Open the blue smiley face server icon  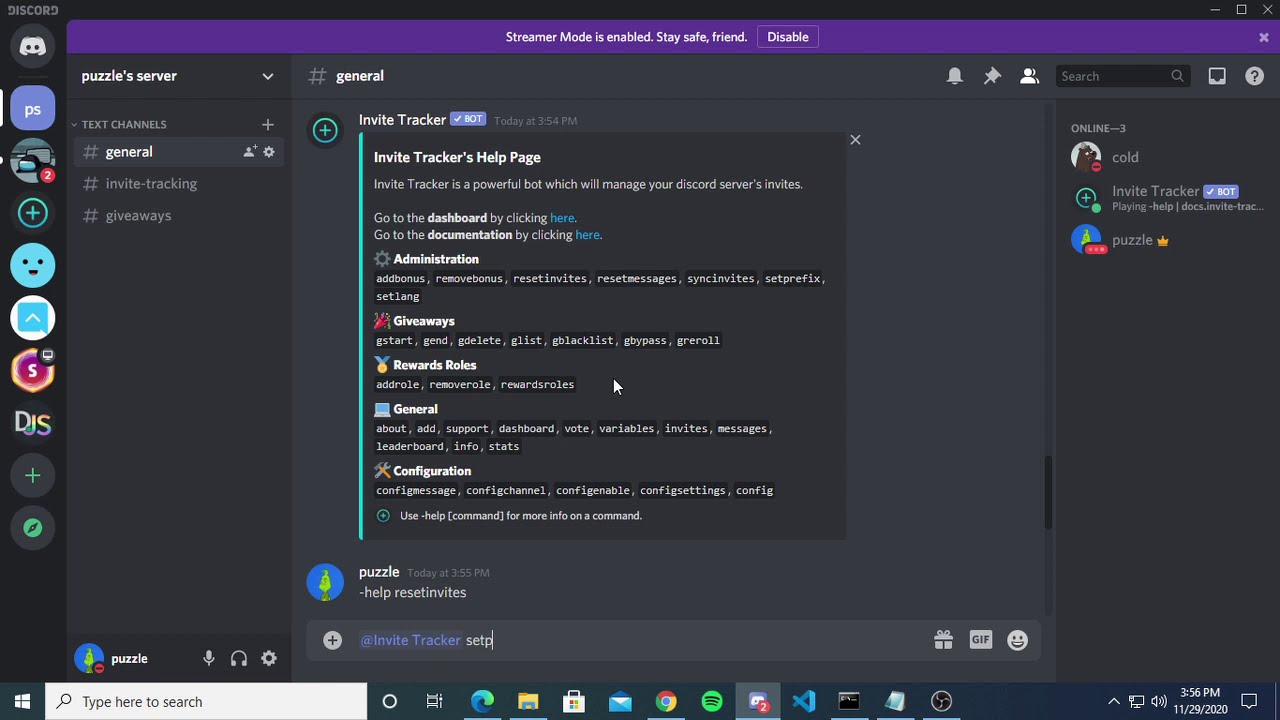point(33,265)
